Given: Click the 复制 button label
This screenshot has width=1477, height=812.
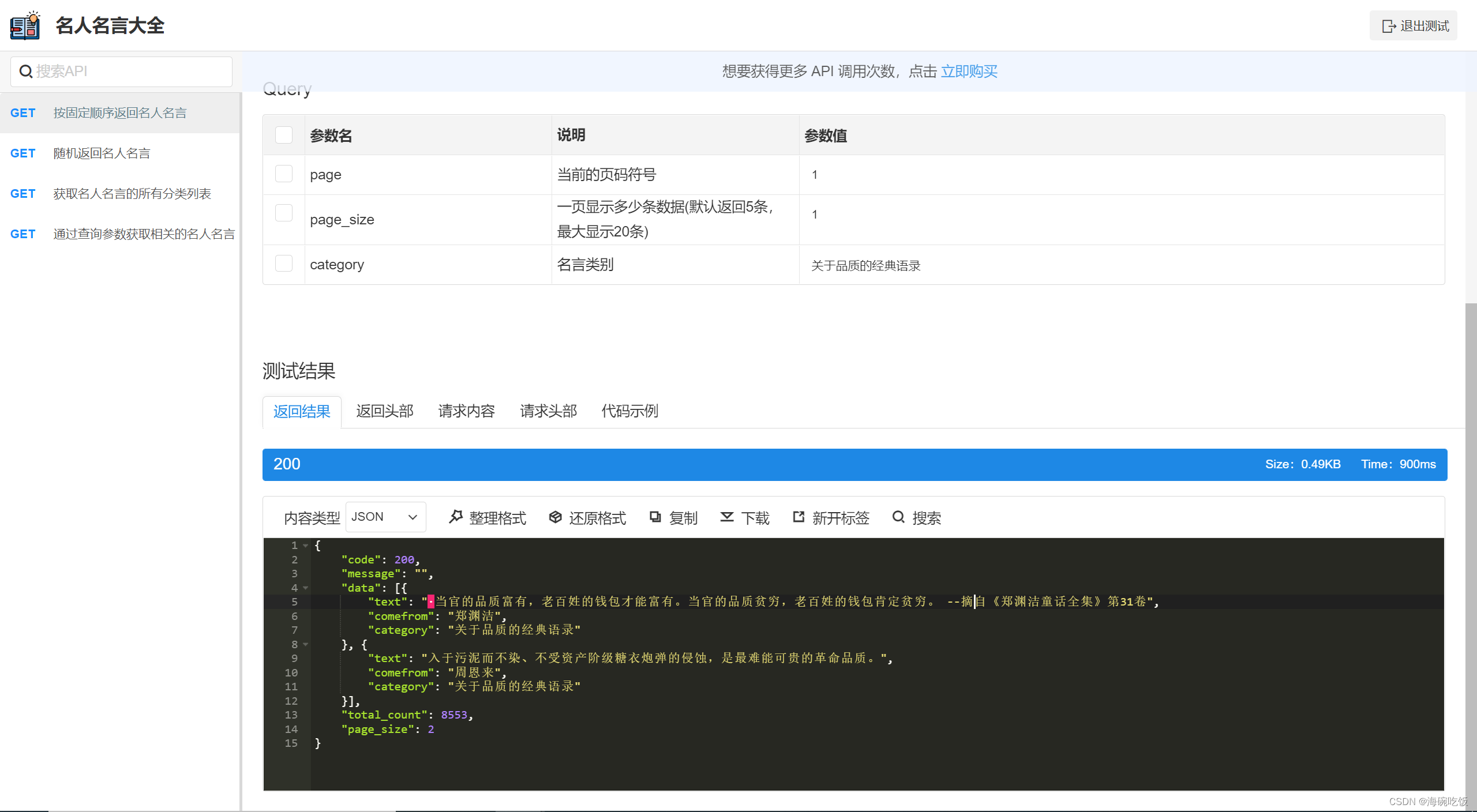Looking at the screenshot, I should tap(683, 518).
